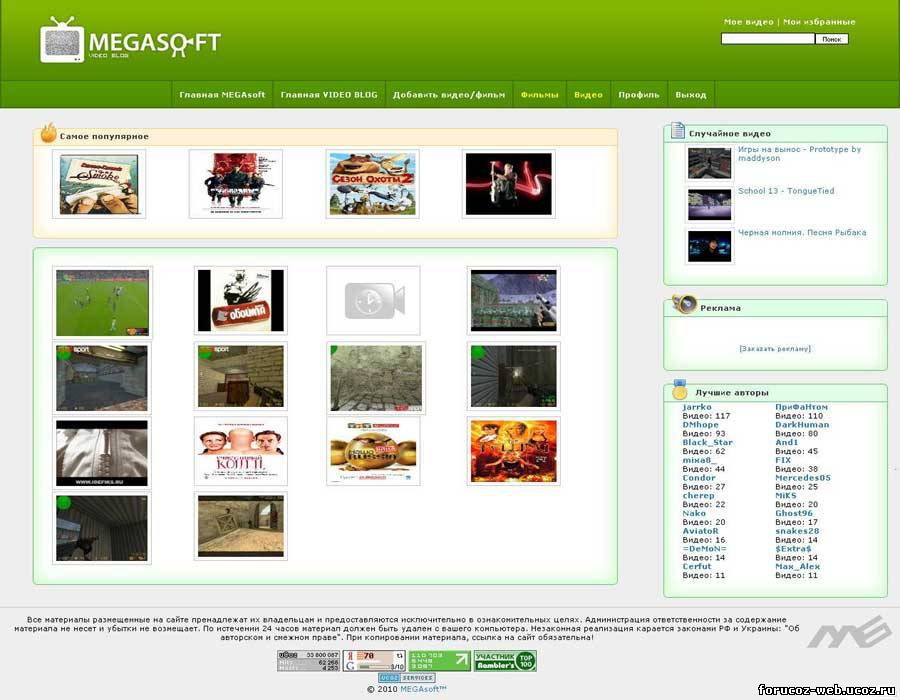900x700 pixels.
Task: Open author DMhope's profile
Action: click(700, 425)
